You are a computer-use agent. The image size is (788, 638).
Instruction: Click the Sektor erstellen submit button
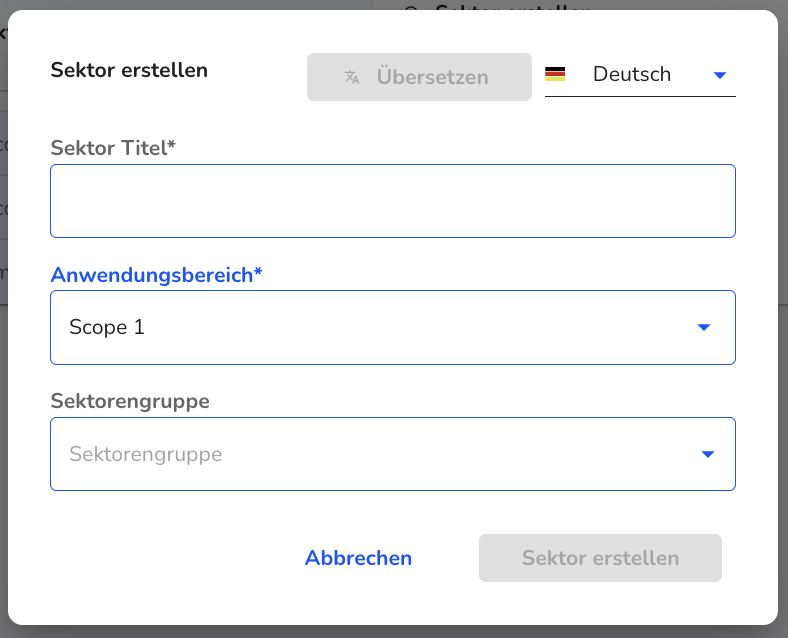click(600, 558)
